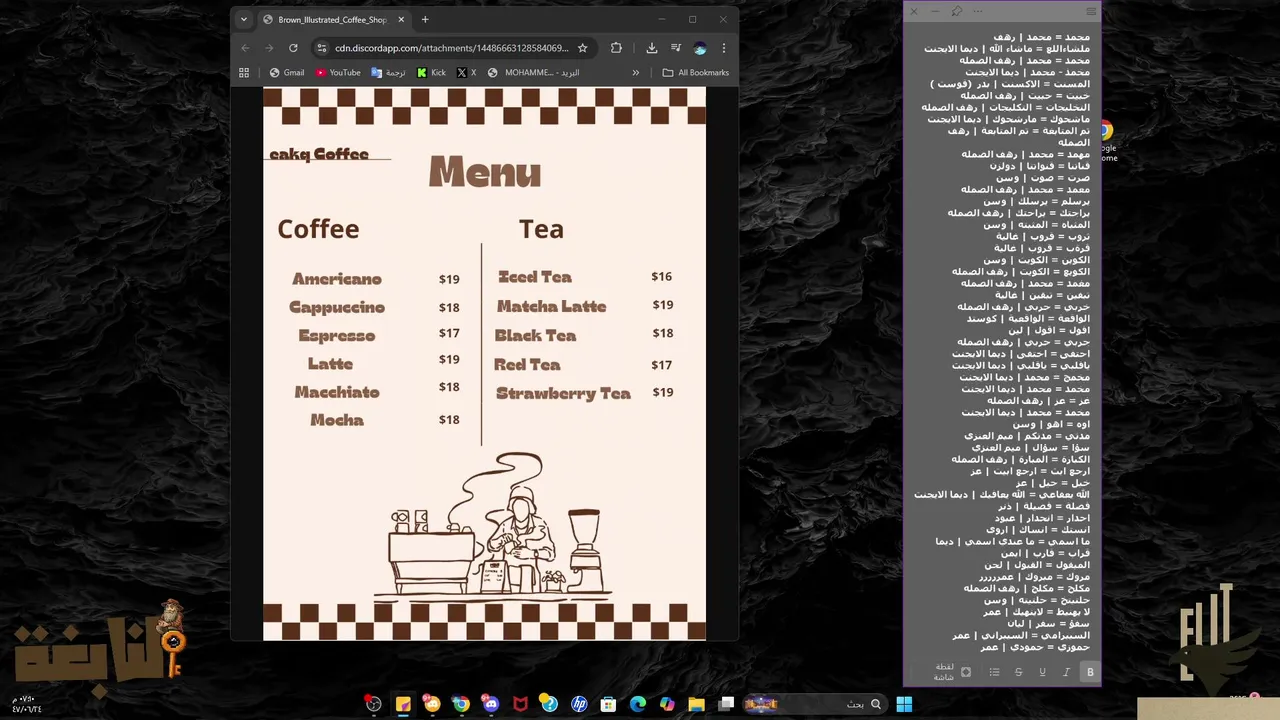Open McAfee from the taskbar
Screen dimensions: 1280x720
pos(520,704)
